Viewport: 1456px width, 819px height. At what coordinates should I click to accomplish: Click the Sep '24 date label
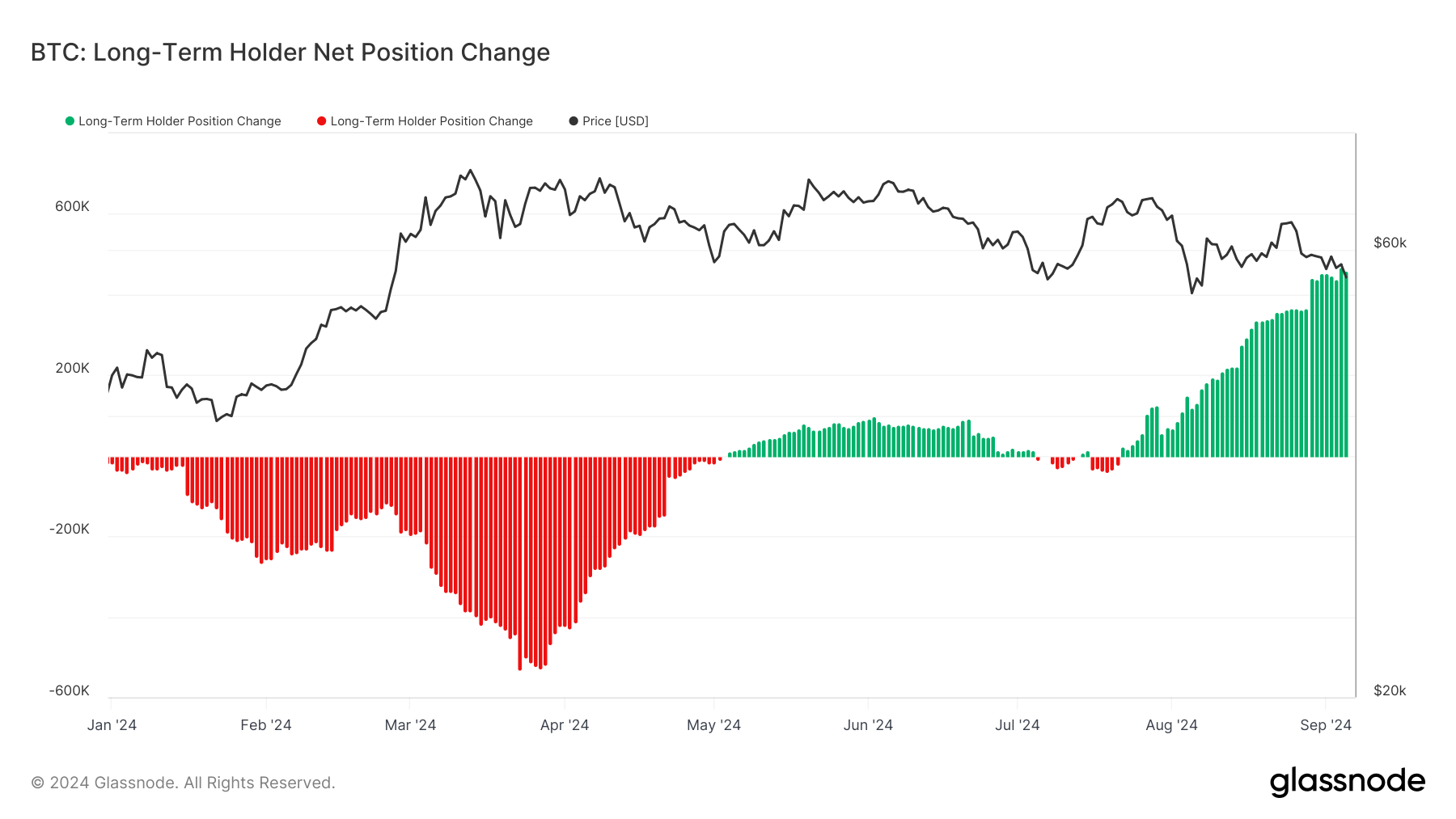pos(1325,725)
